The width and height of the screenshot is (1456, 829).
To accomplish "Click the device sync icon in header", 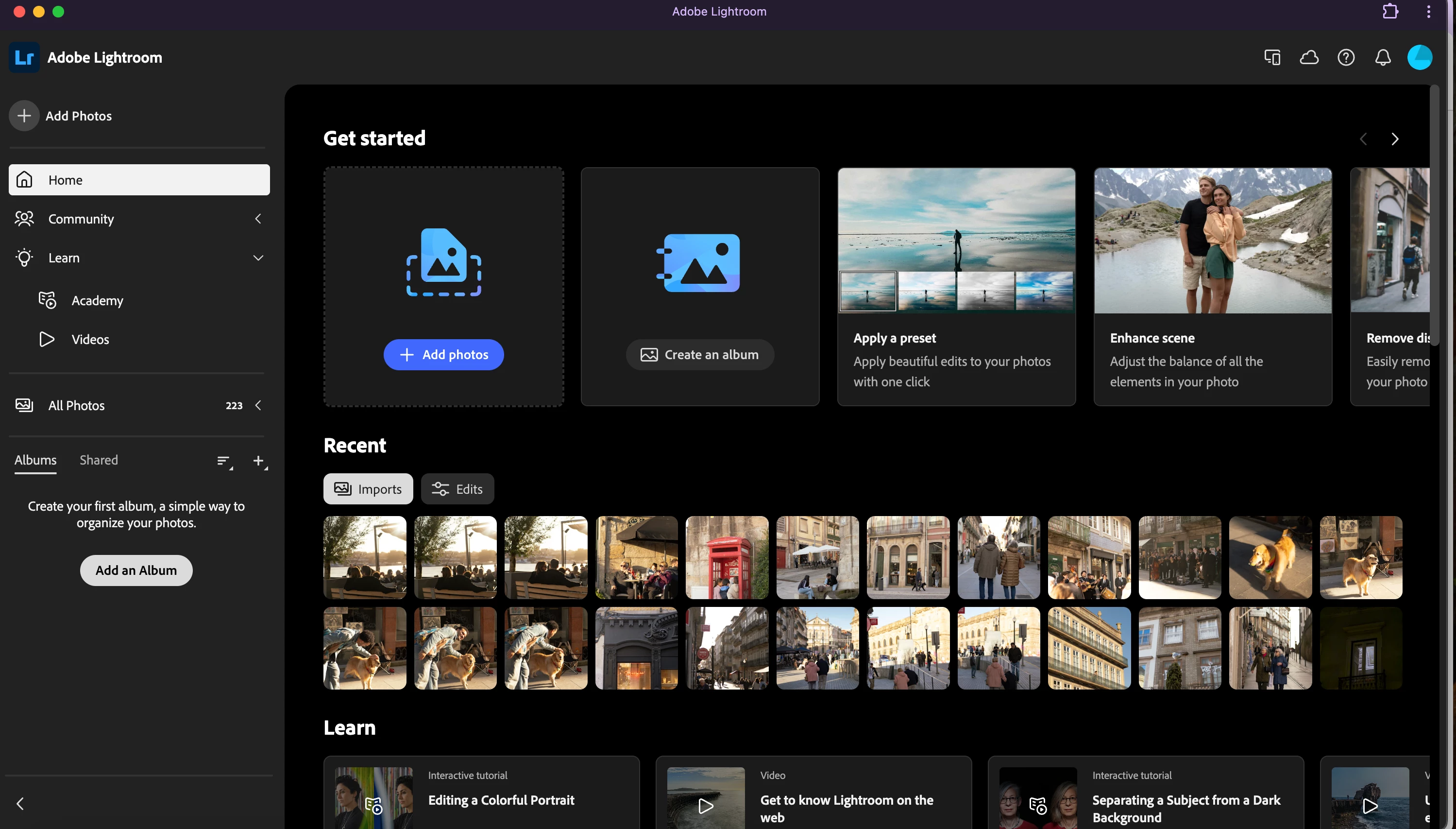I will (x=1272, y=57).
